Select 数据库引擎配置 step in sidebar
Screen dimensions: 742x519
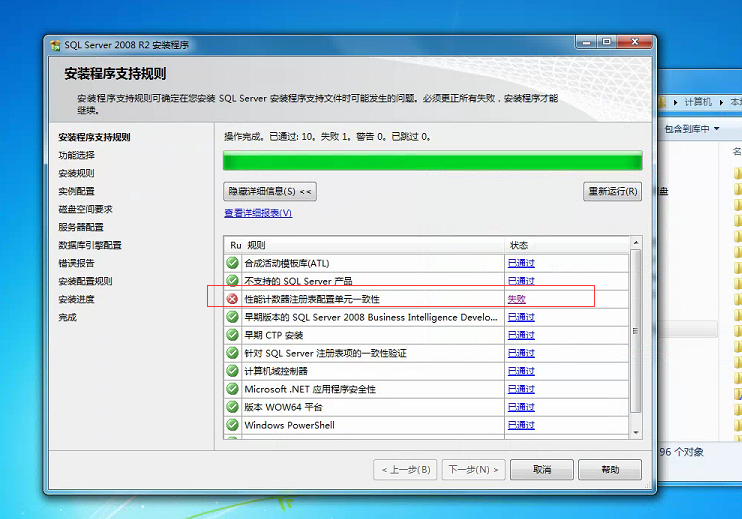[x=90, y=245]
